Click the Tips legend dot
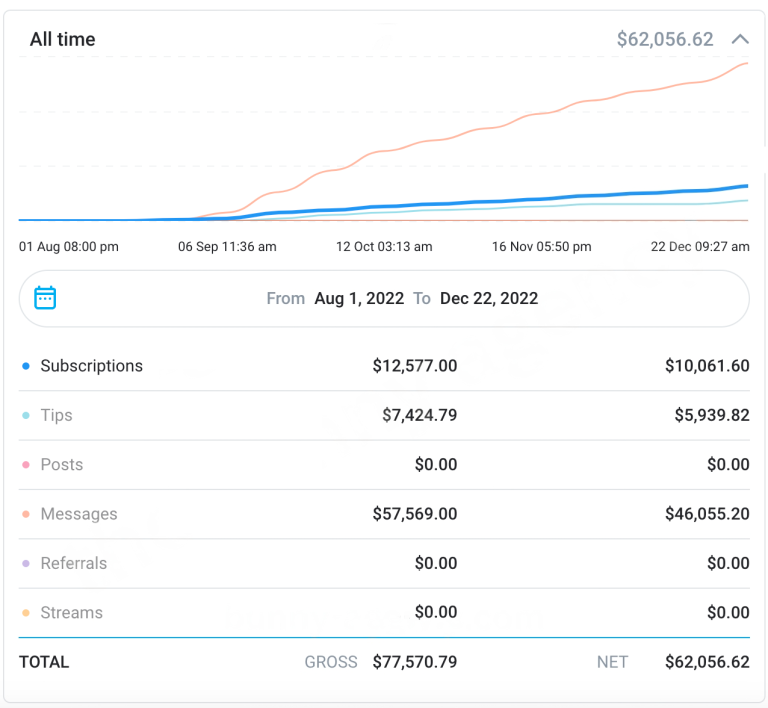768x708 pixels. coord(26,415)
